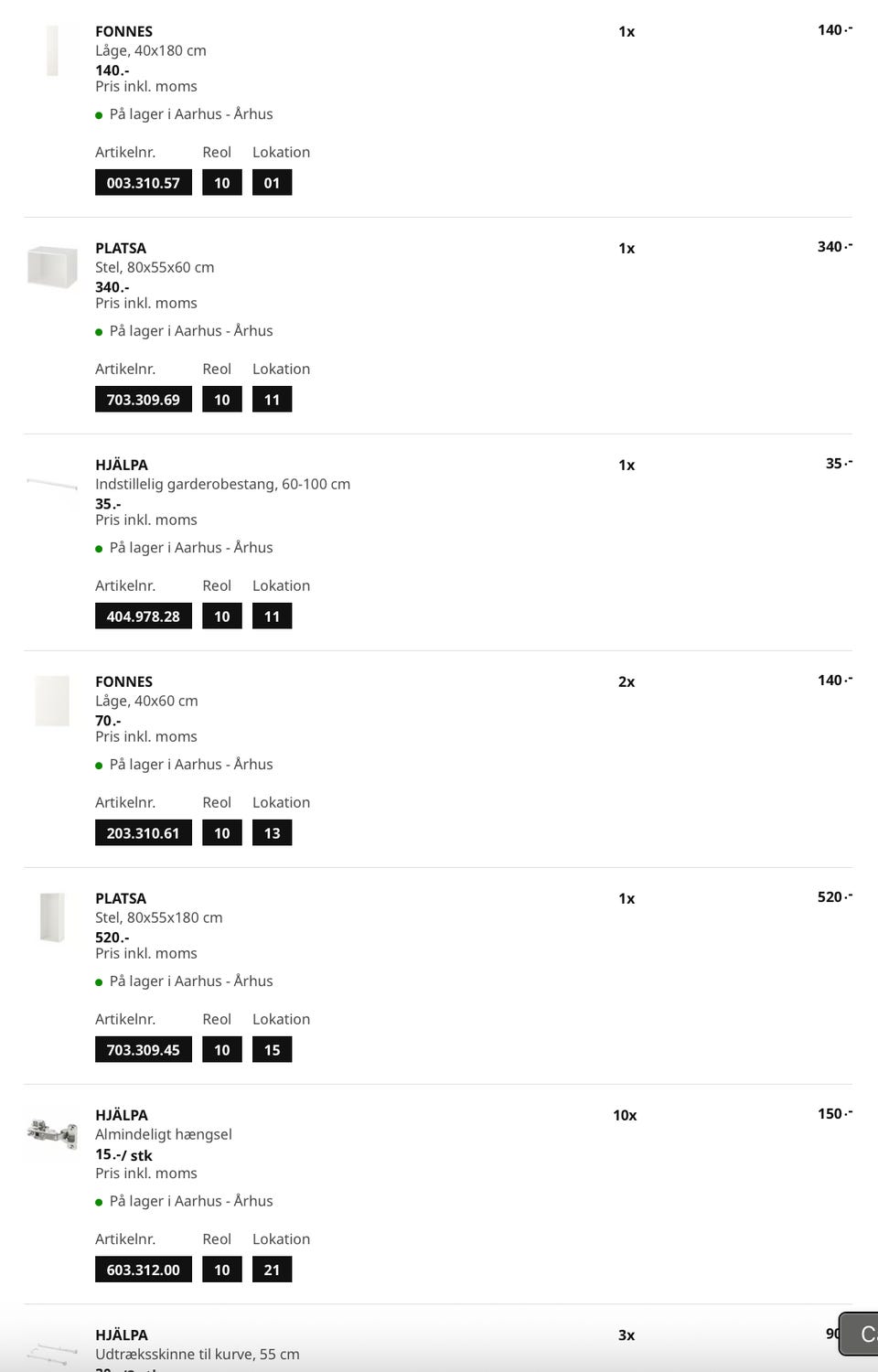This screenshot has width=878, height=1372.
Task: Click the HJÄLPA hinge product image
Action: (x=52, y=1134)
